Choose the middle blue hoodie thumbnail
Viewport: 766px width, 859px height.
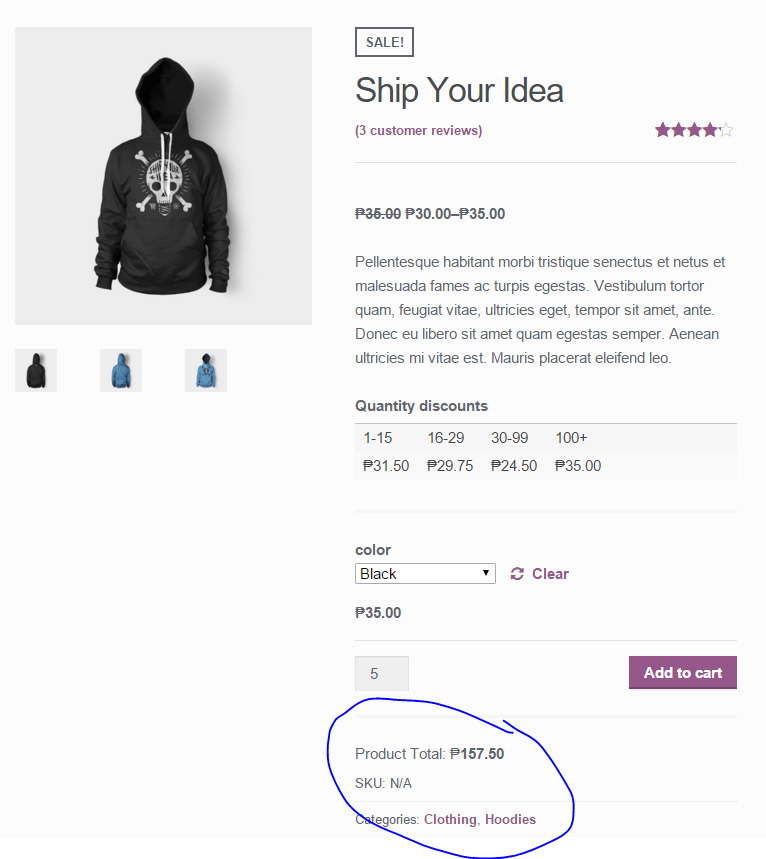(121, 371)
